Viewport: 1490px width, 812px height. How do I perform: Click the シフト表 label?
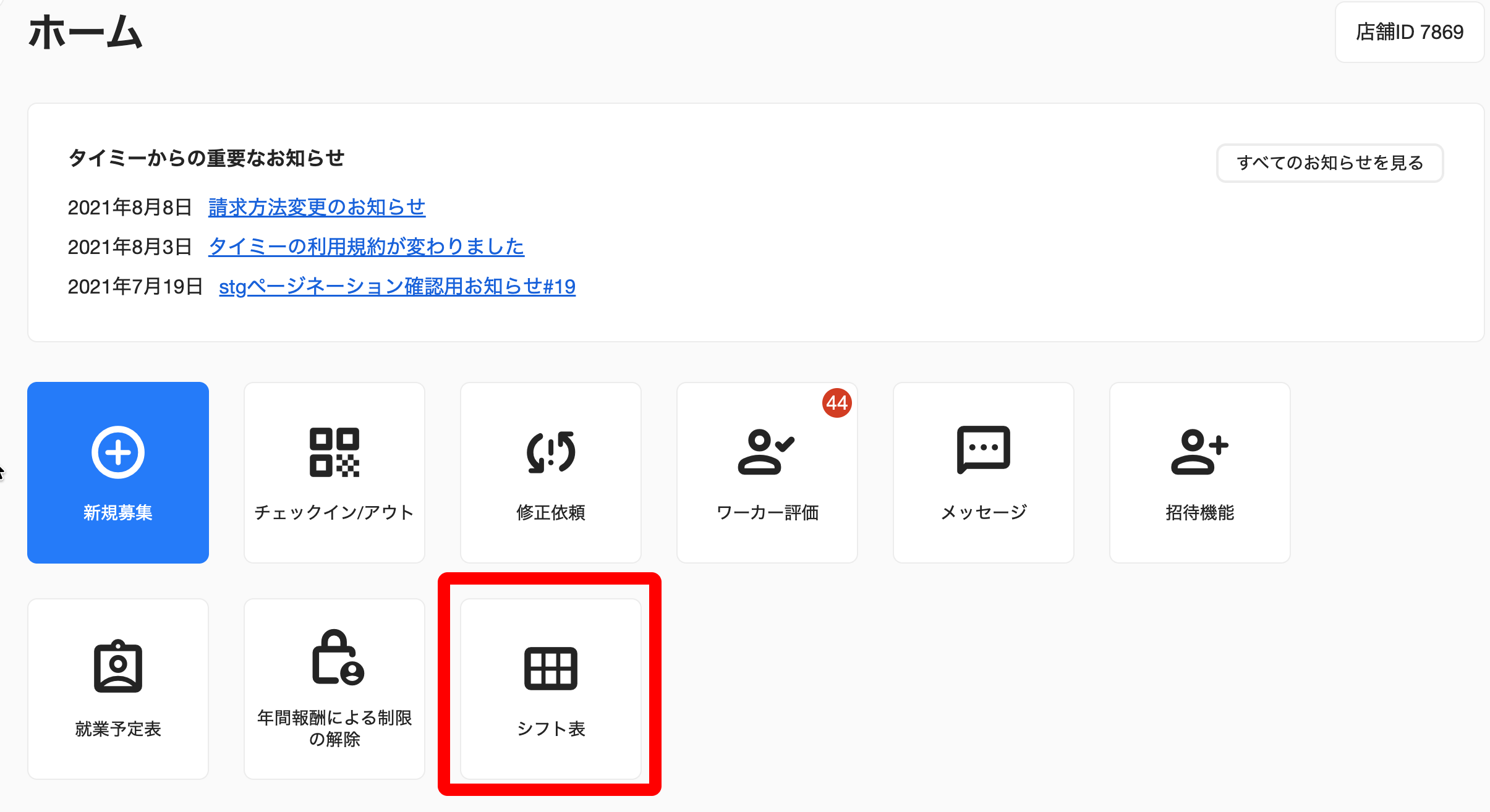click(x=551, y=729)
